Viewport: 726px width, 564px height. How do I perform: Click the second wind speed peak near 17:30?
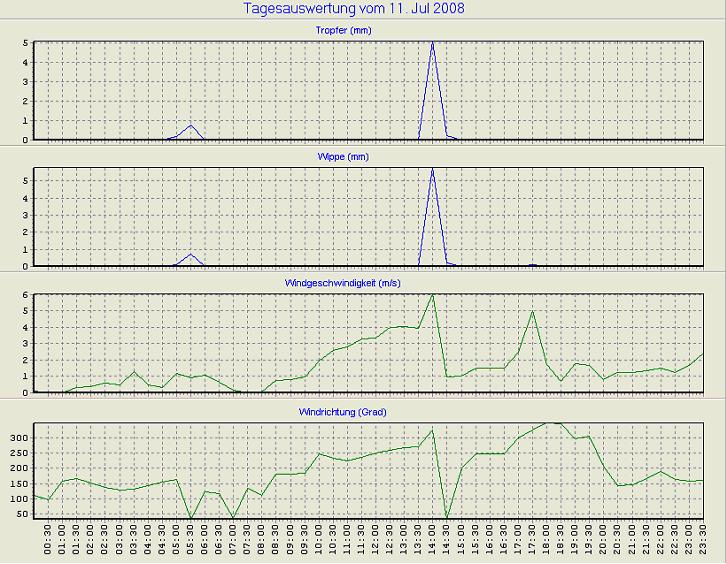pyautogui.click(x=532, y=311)
